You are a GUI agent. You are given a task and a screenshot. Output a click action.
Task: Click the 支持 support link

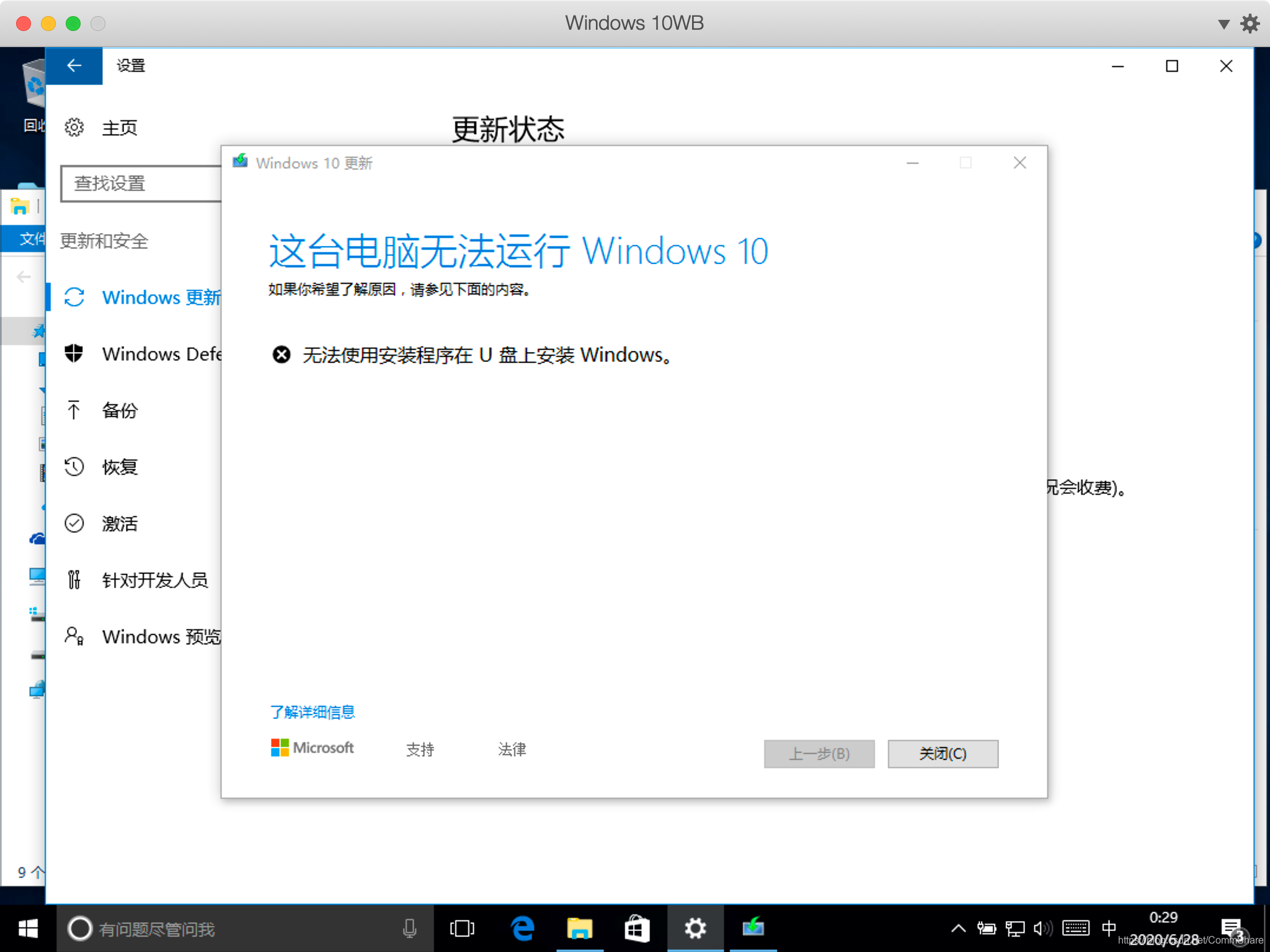pyautogui.click(x=420, y=750)
